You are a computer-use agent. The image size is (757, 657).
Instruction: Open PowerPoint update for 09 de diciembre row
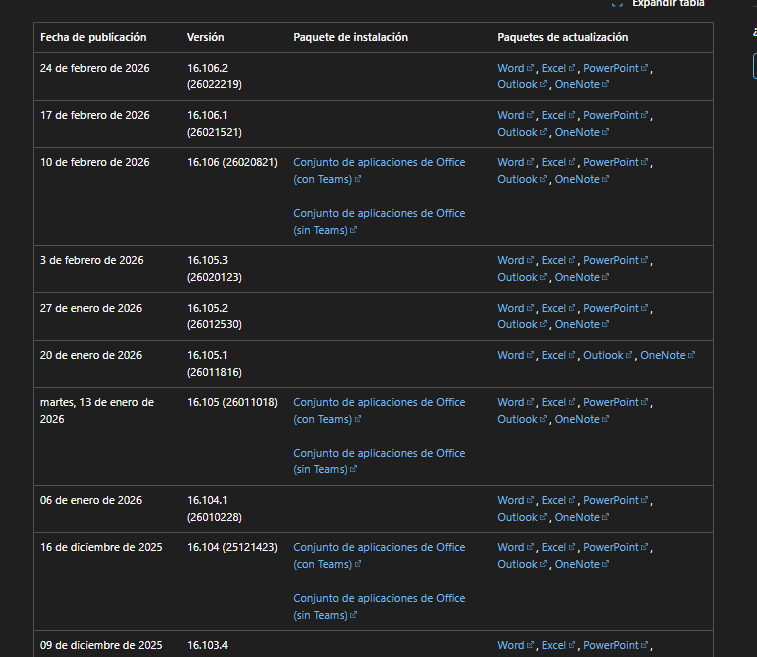pyautogui.click(x=616, y=645)
